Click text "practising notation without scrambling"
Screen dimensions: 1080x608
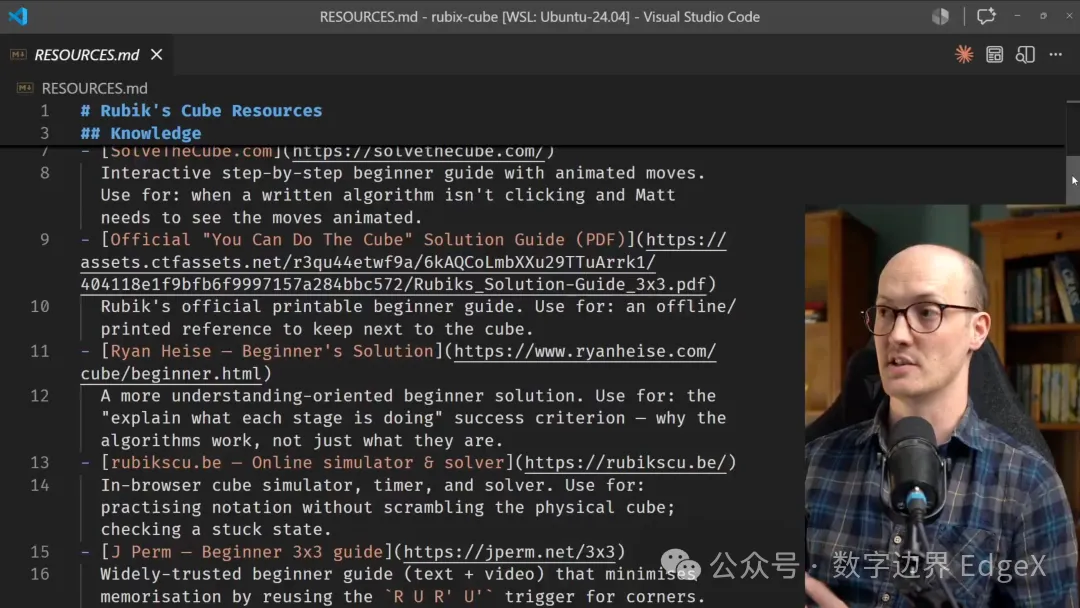[x=292, y=507]
